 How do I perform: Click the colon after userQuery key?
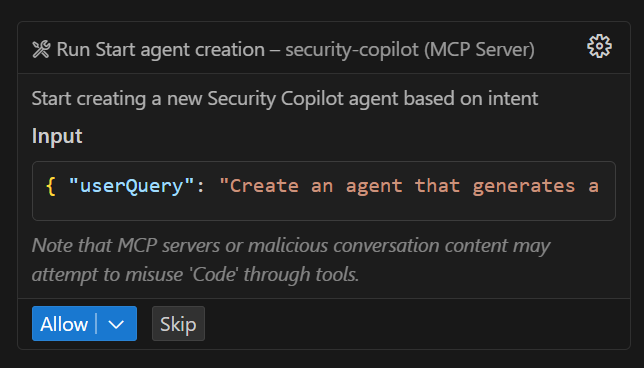click(x=200, y=187)
